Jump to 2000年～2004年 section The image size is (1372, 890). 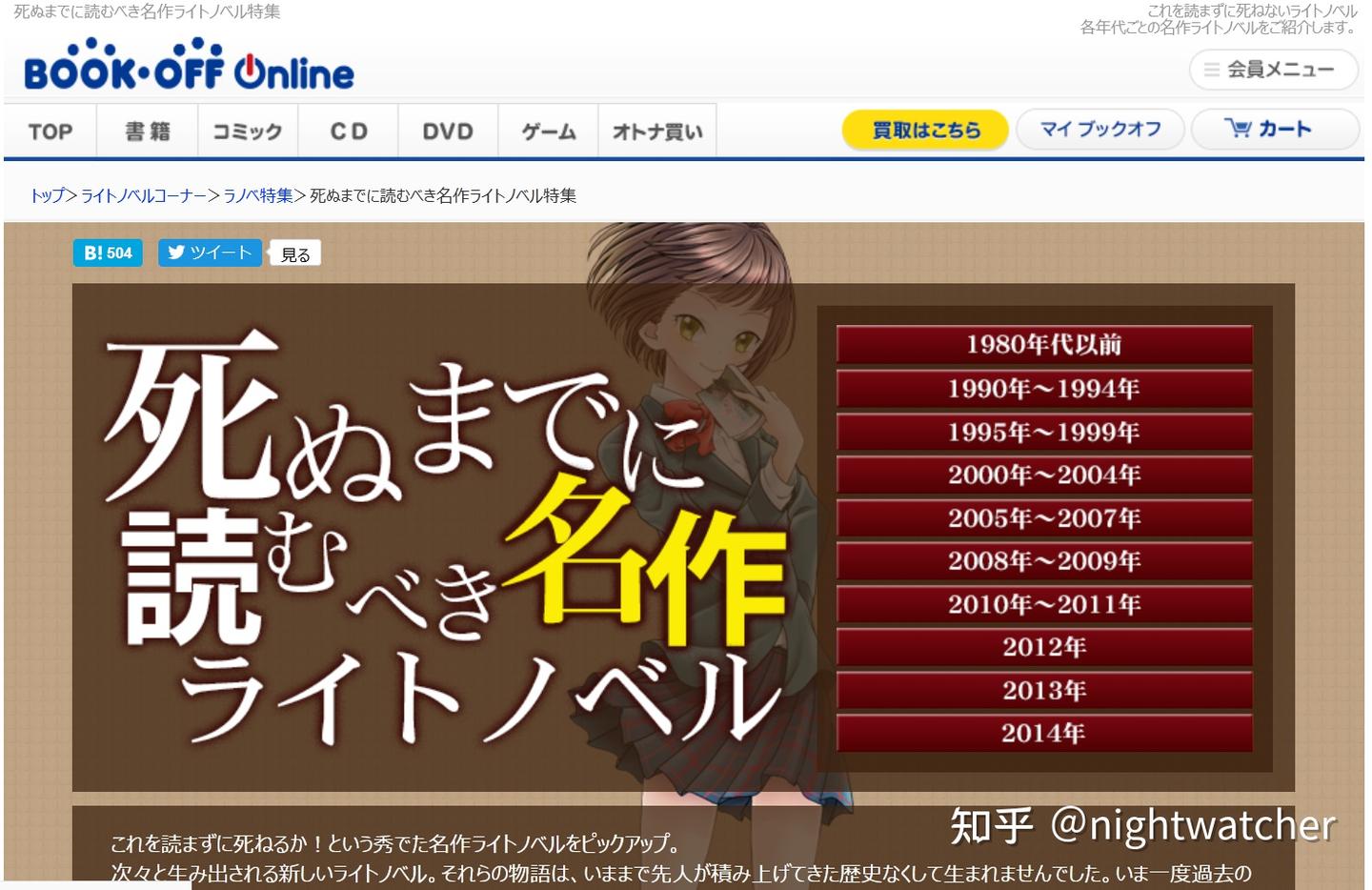pyautogui.click(x=1044, y=475)
